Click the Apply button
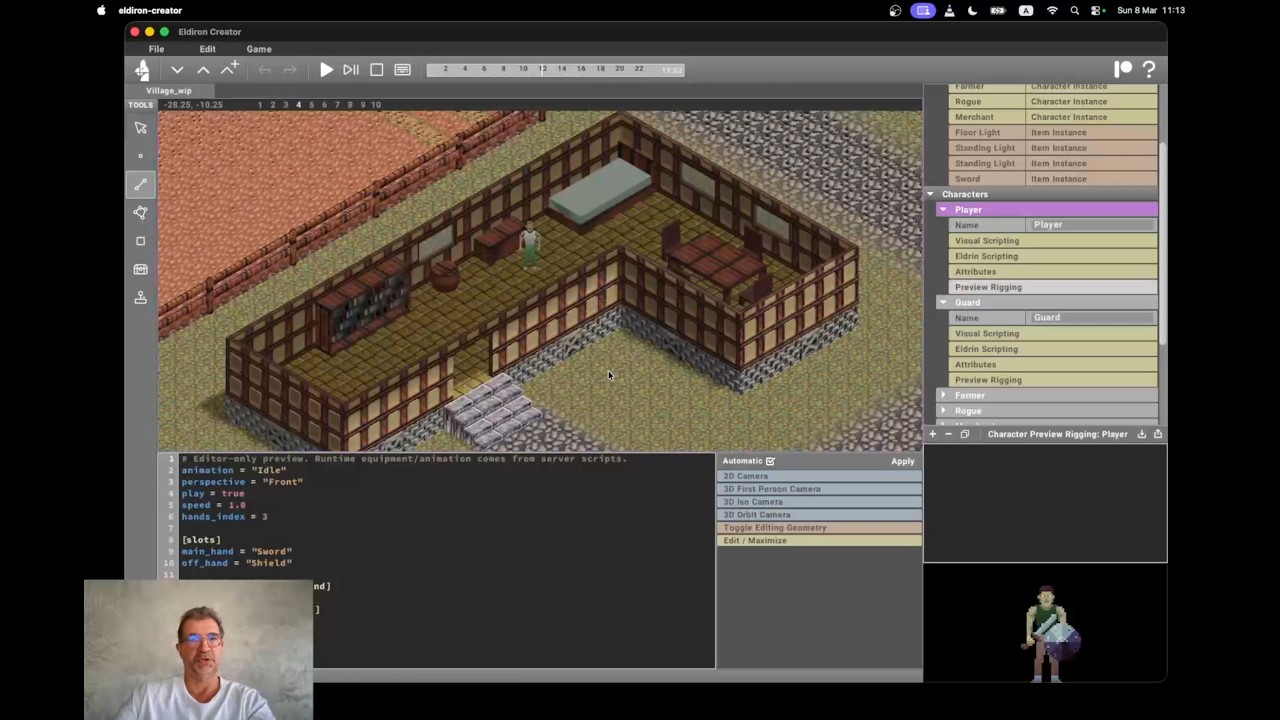Screen dimensions: 1280x720 pyautogui.click(x=903, y=461)
